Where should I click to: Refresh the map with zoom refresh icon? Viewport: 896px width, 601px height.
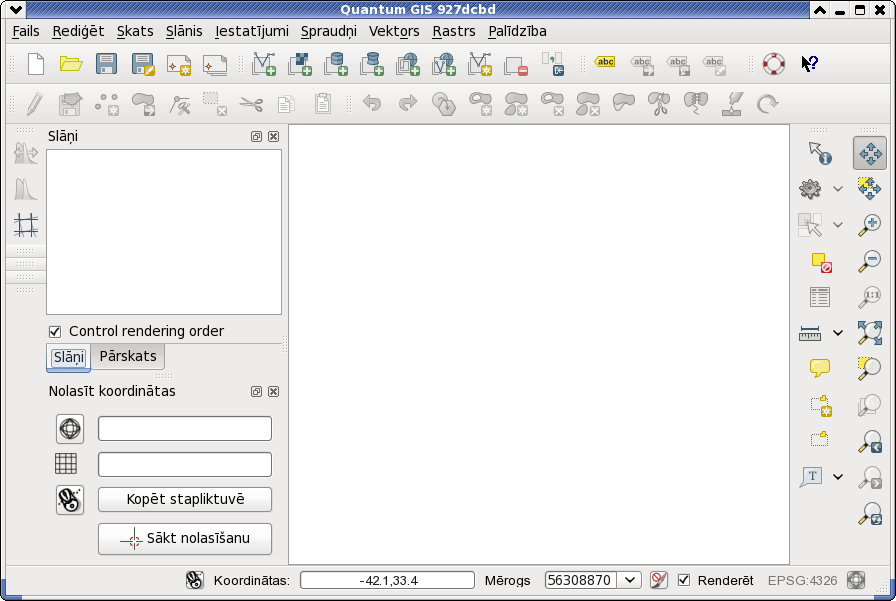(x=869, y=513)
